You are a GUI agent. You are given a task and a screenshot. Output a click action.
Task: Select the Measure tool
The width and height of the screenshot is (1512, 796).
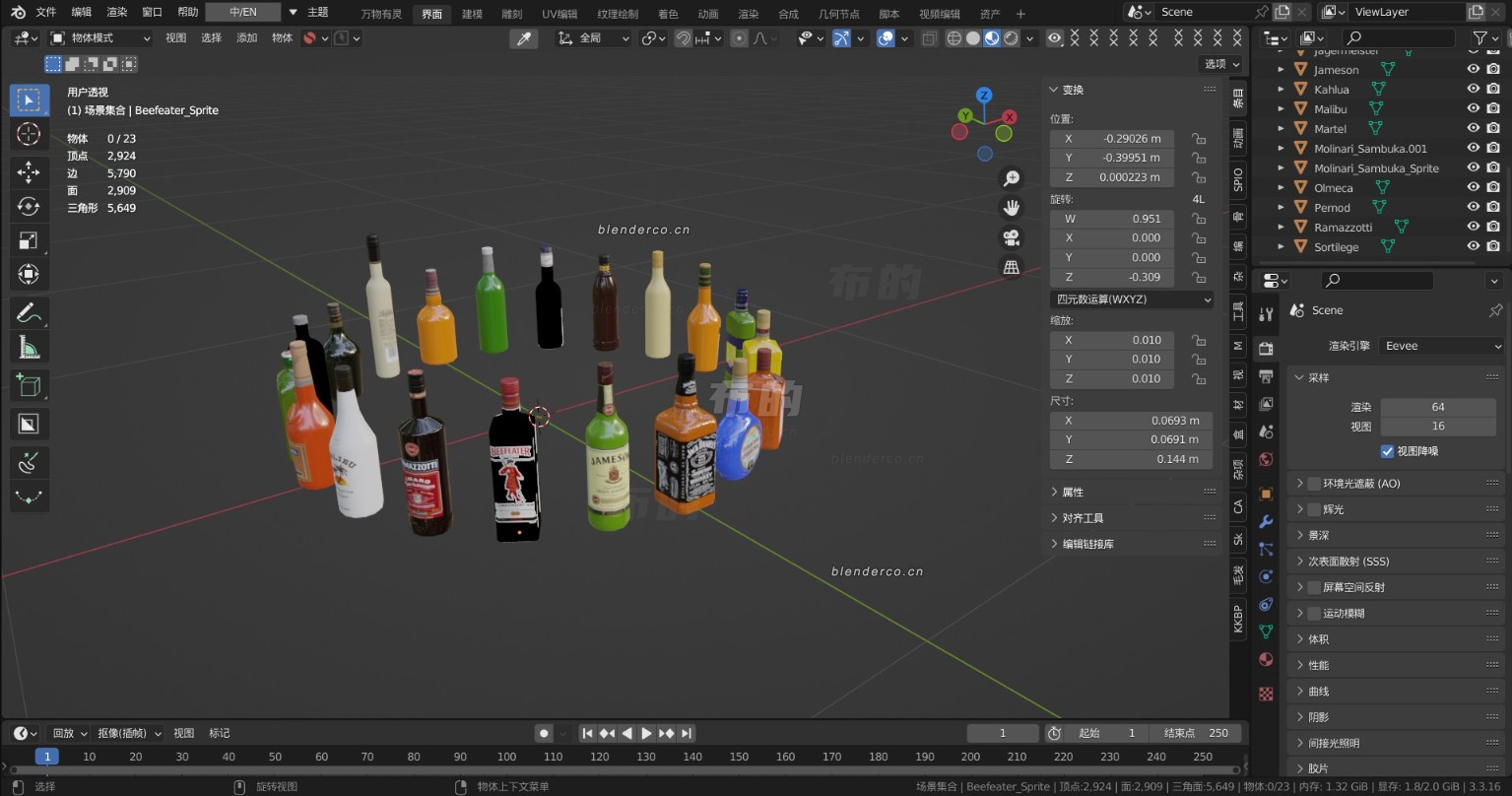(x=29, y=347)
